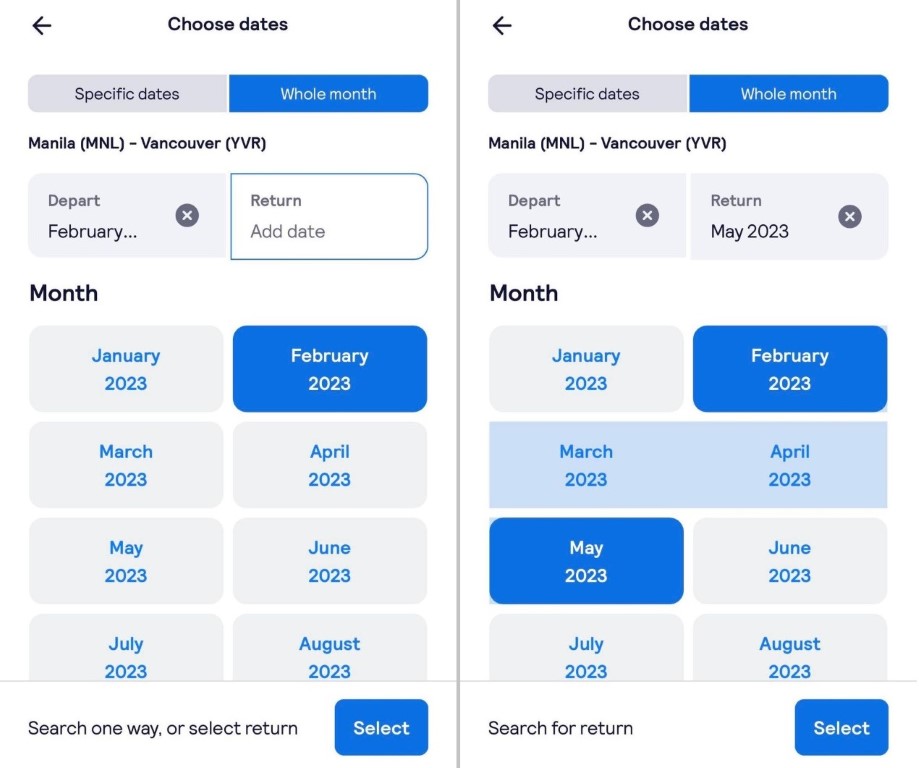Viewport: 919px width, 768px height.
Task: Switch to Specific dates on left screen
Action: tap(127, 94)
